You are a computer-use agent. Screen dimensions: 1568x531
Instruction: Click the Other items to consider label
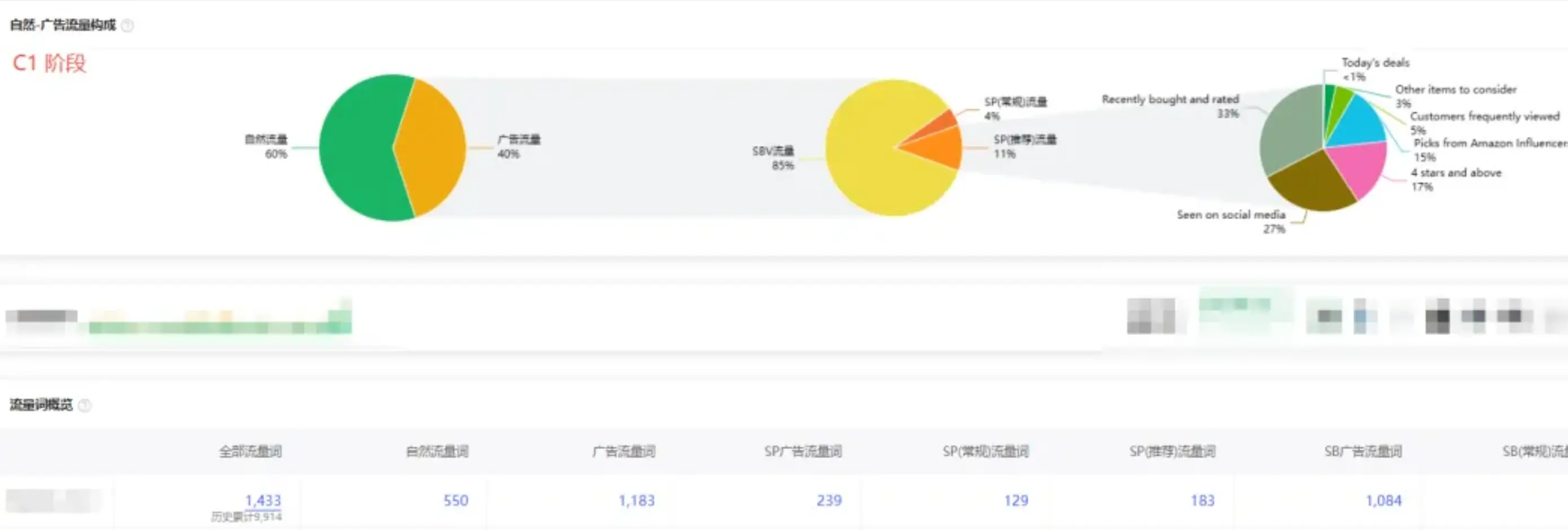(1456, 96)
